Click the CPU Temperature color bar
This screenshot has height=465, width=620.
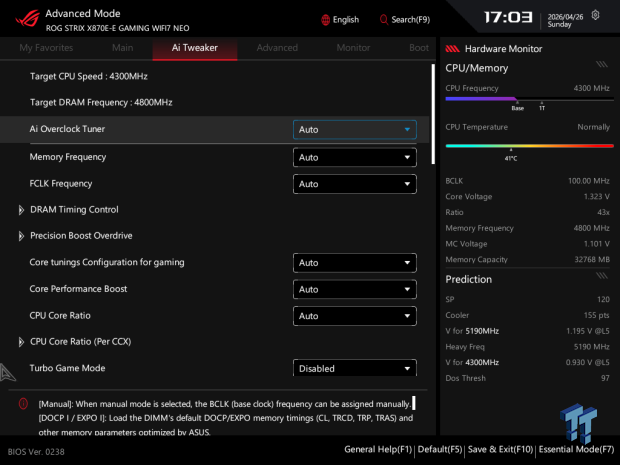coord(529,146)
